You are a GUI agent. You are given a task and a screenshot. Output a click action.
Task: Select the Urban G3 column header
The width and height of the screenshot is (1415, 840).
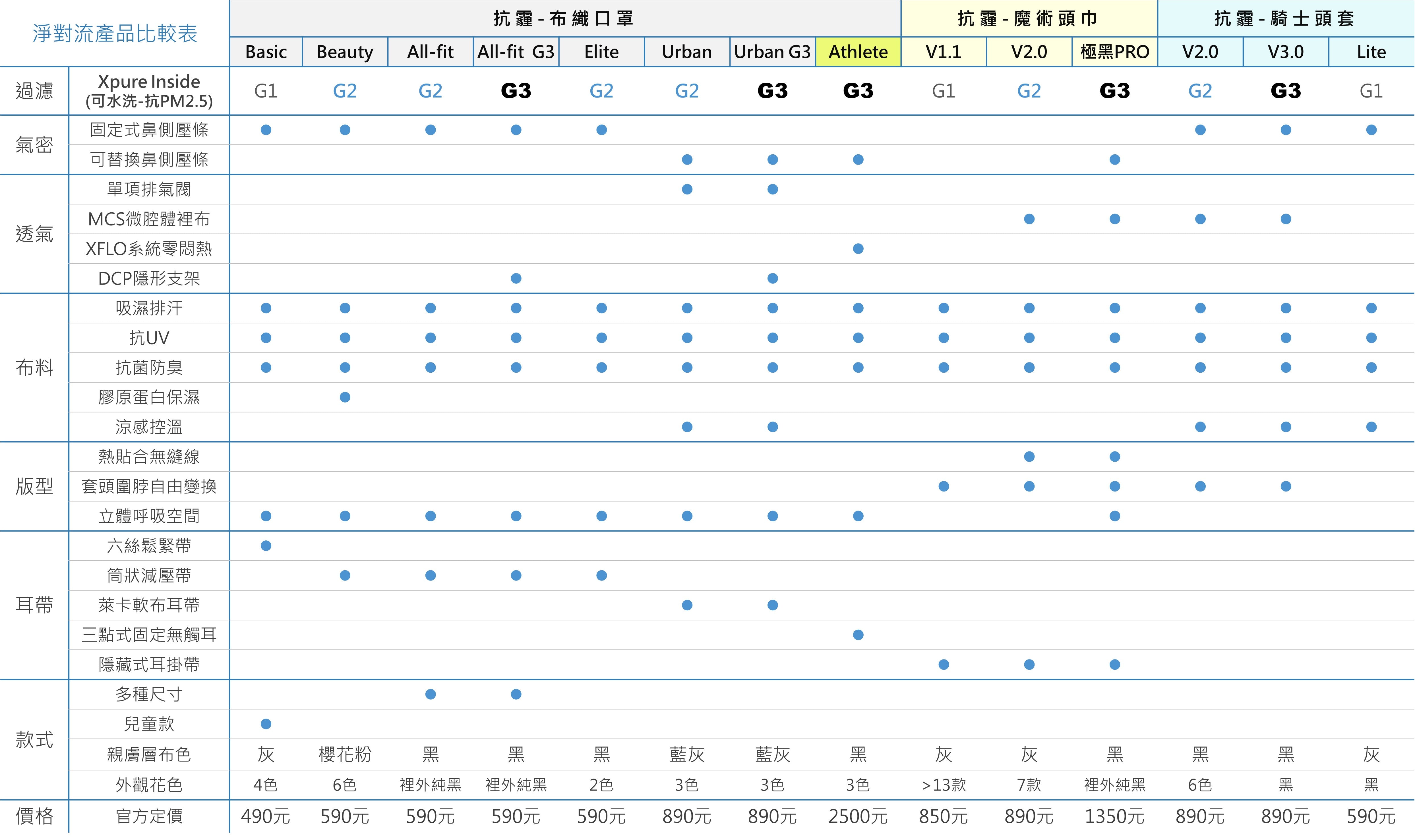(x=772, y=52)
